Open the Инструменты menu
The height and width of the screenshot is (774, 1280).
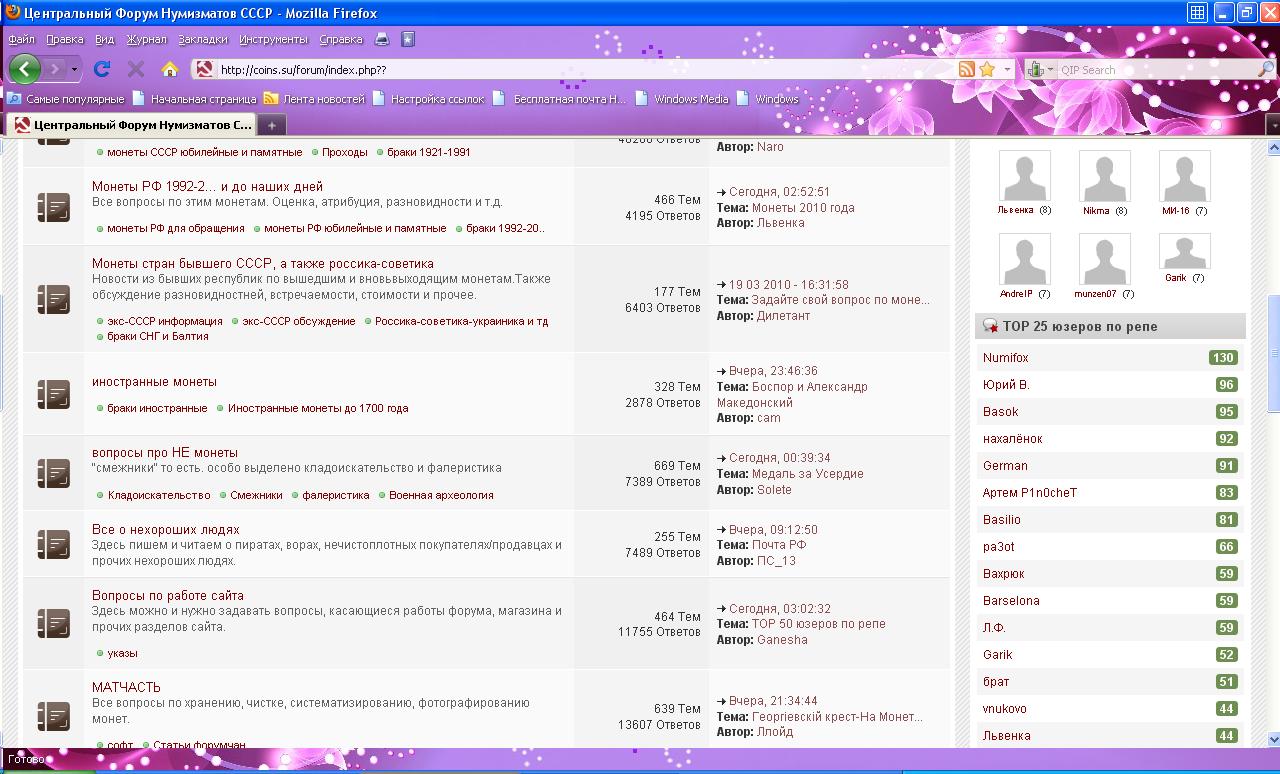(273, 39)
